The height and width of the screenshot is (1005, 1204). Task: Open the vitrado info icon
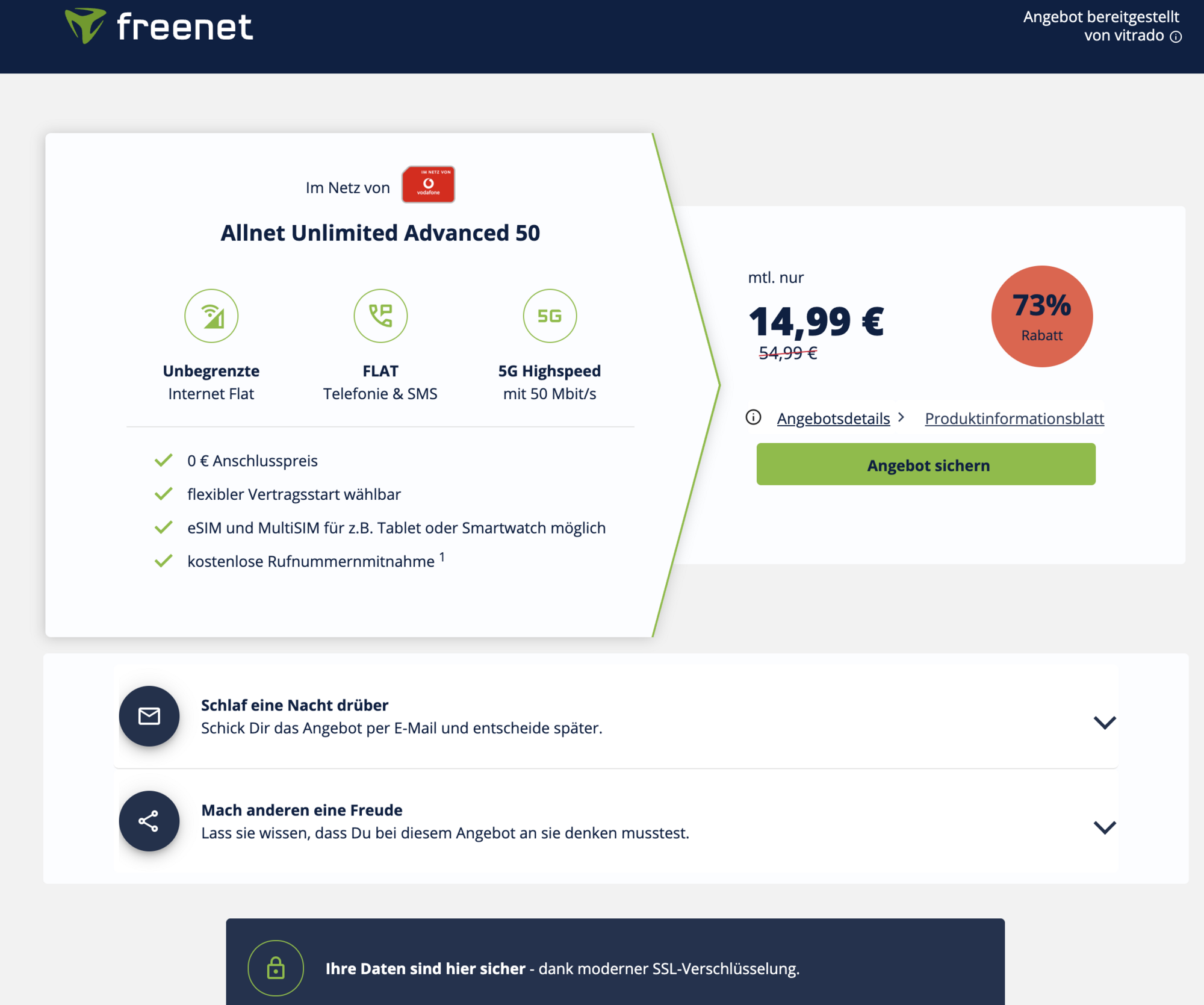[1176, 37]
